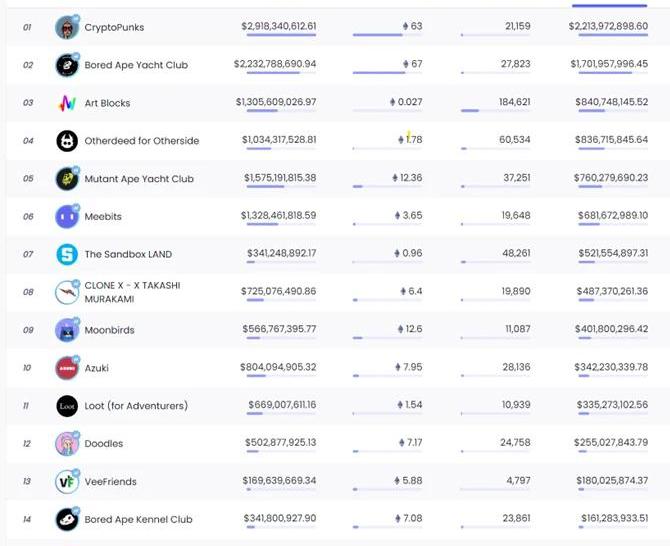This screenshot has width=670, height=546.
Task: Select Art Blocks total $840,748,145.52
Action: (612, 102)
